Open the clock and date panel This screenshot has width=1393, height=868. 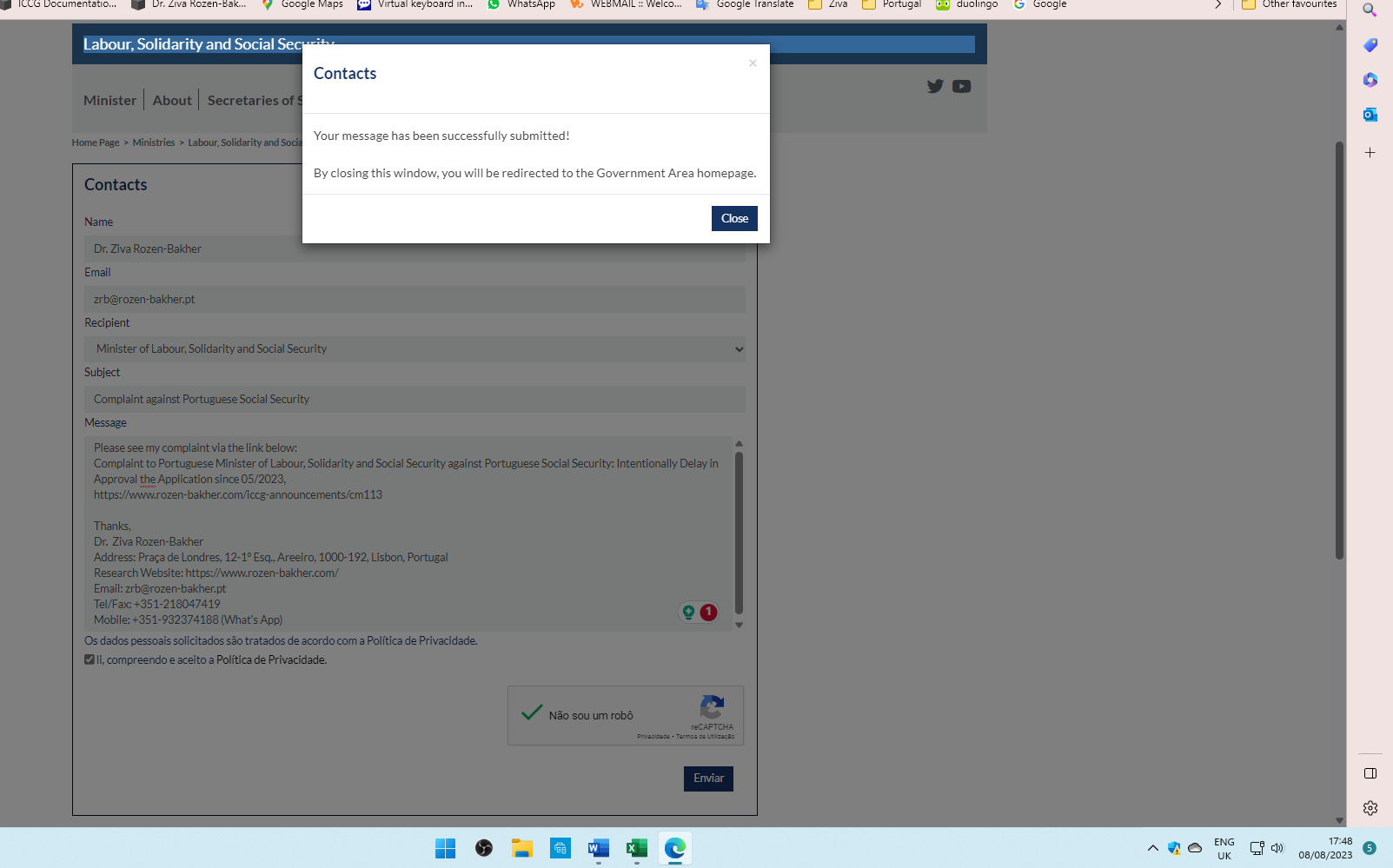1325,848
